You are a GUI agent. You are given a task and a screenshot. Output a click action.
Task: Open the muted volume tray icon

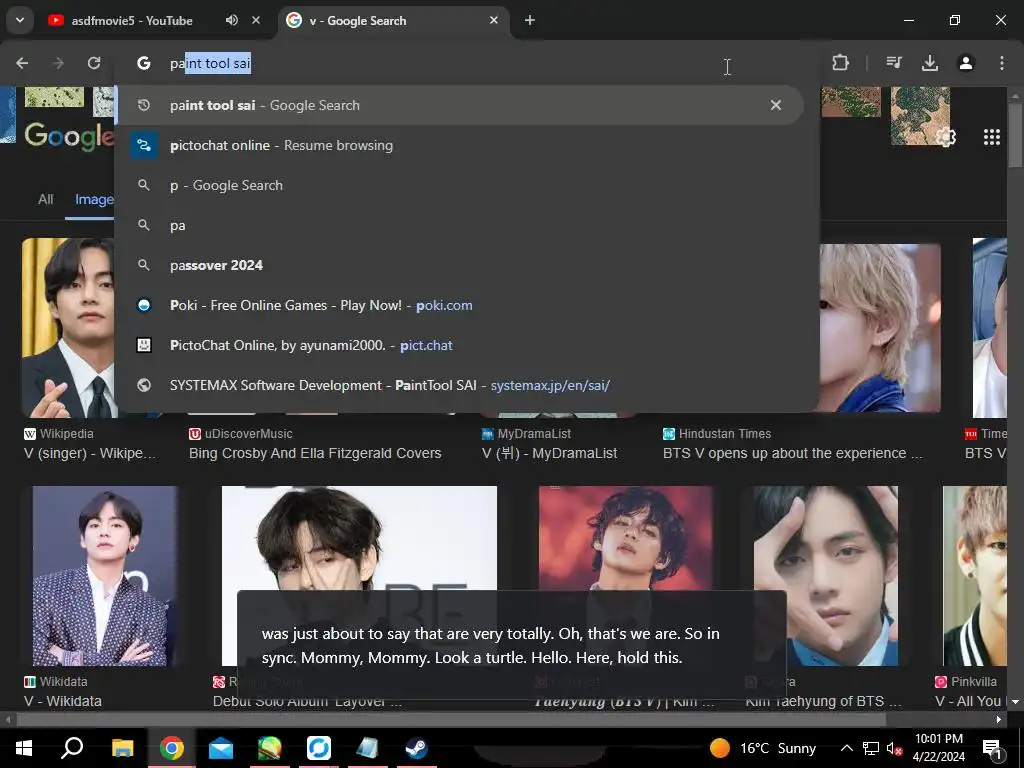pos(893,748)
